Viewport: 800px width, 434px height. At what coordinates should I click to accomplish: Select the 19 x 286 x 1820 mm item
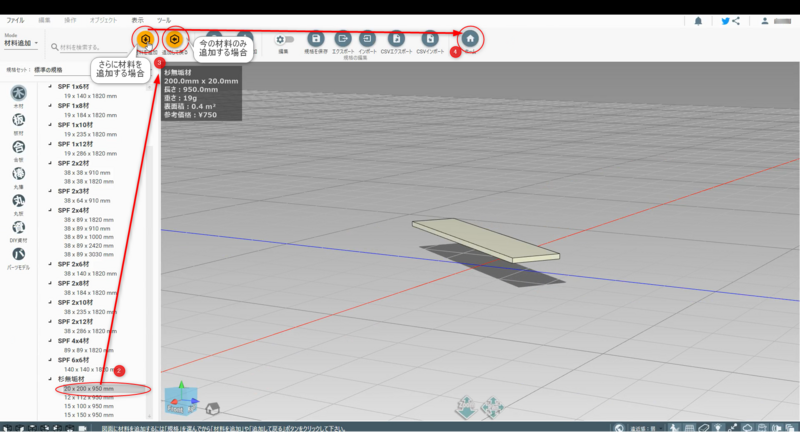[90, 154]
